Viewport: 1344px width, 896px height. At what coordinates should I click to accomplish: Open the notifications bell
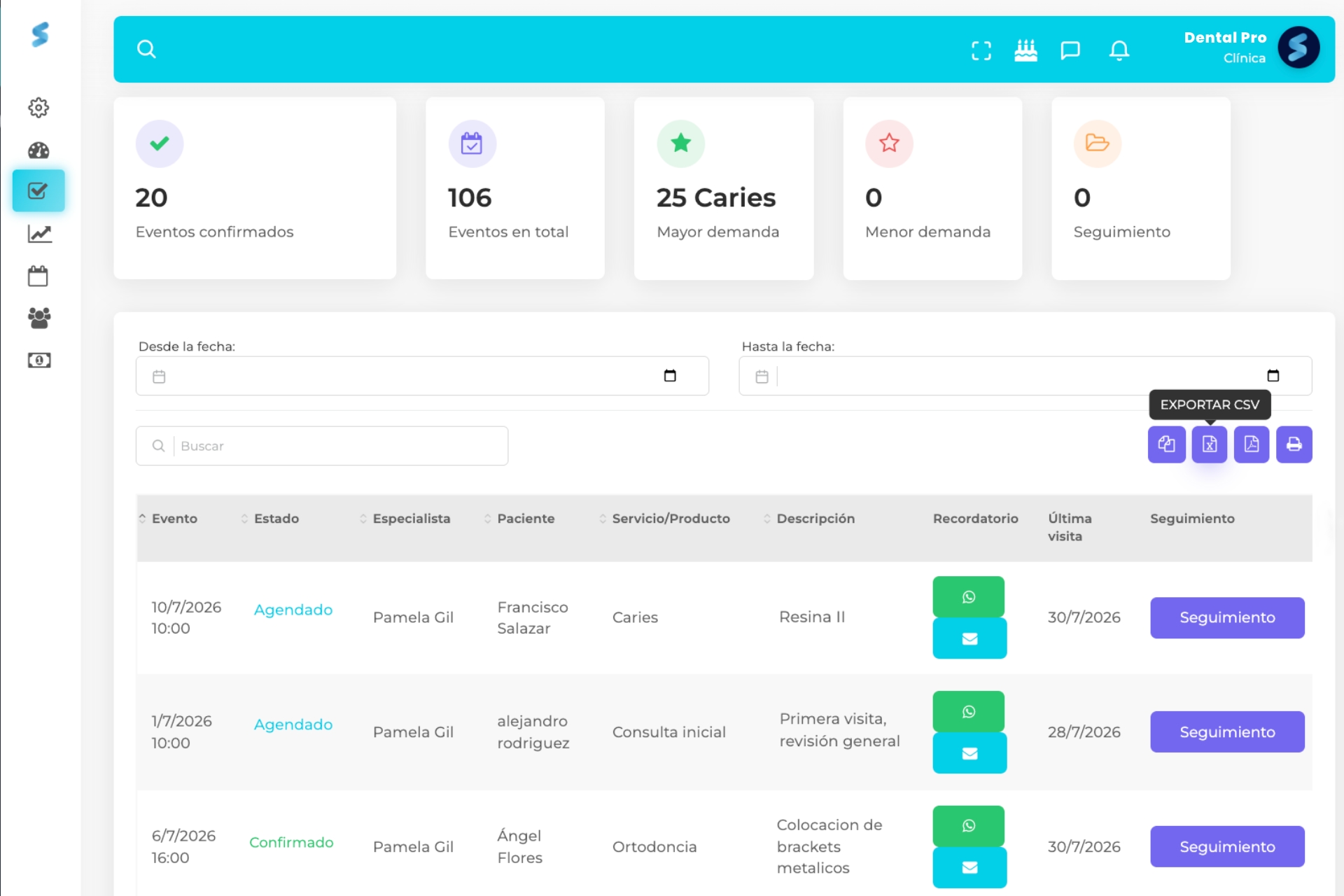click(1119, 50)
